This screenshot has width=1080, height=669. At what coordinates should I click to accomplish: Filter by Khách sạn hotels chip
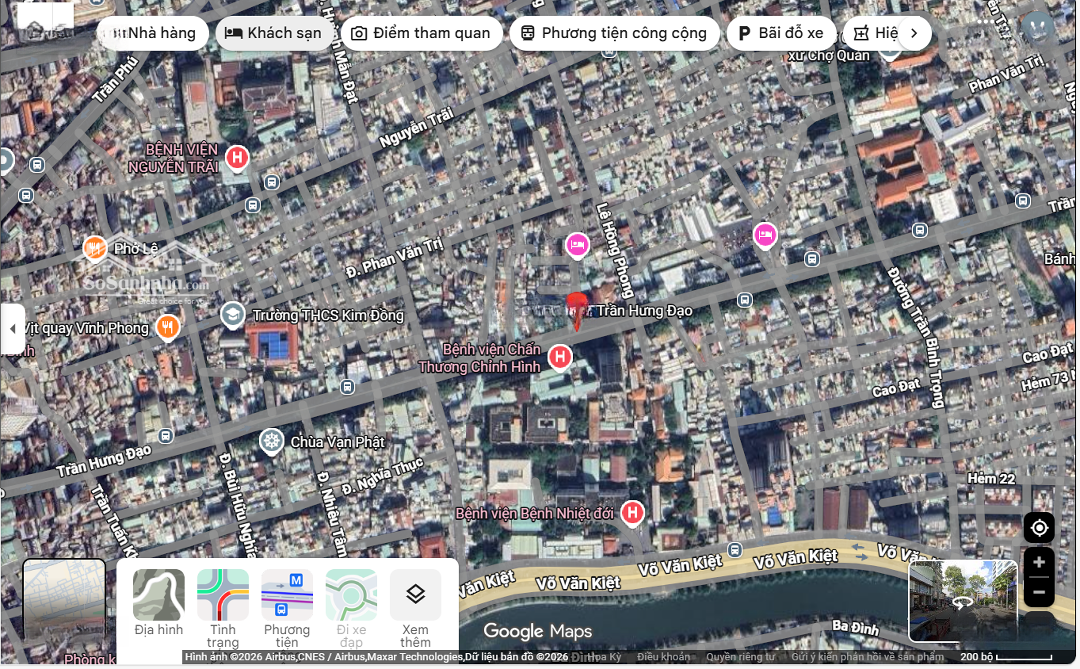click(274, 33)
